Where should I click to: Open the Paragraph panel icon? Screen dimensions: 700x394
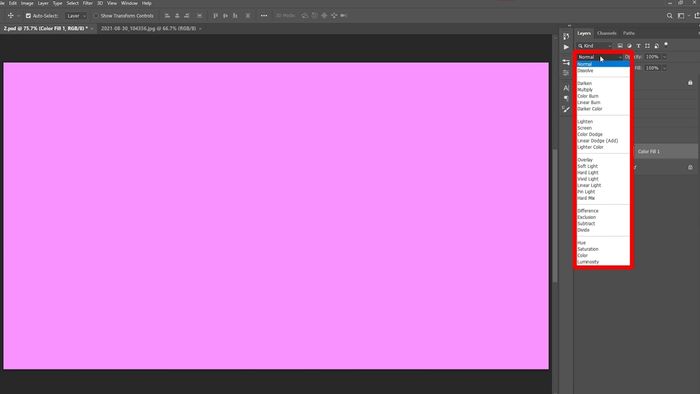tap(566, 98)
